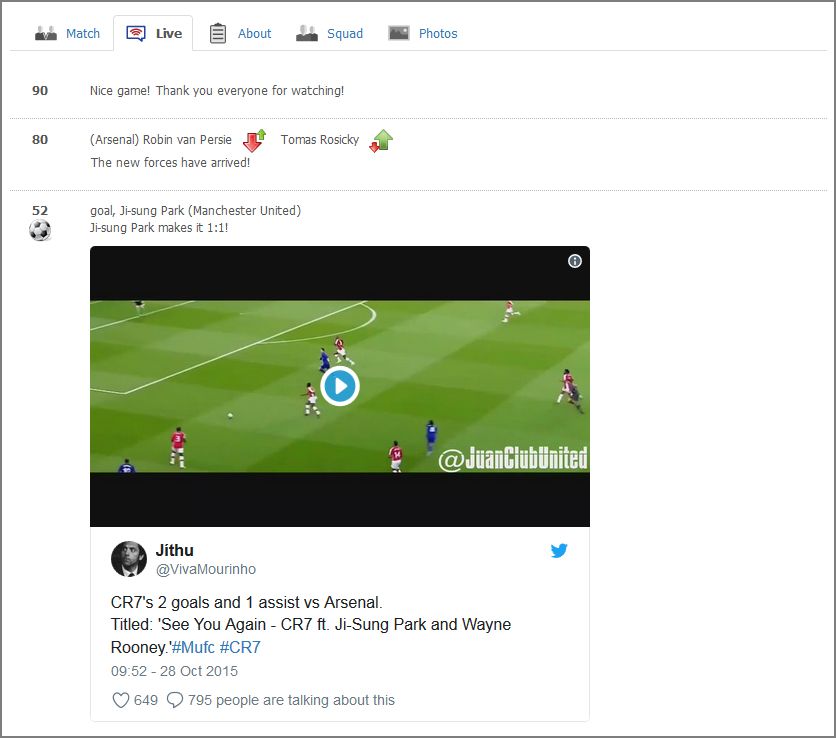Open the Squad tab
The width and height of the screenshot is (836, 738).
click(x=329, y=34)
